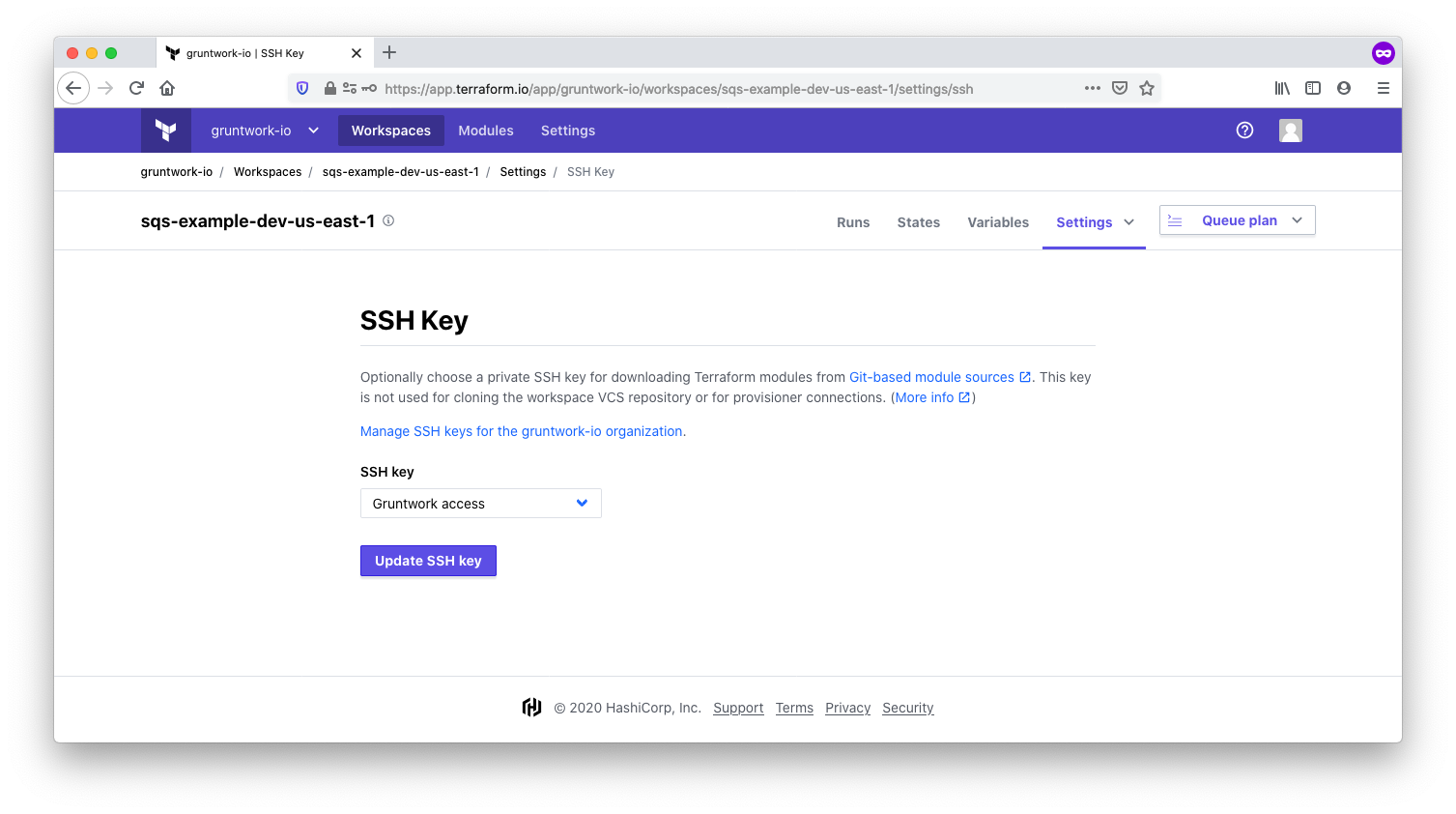
Task: Expand the Queue plan dropdown arrow
Action: point(1295,219)
